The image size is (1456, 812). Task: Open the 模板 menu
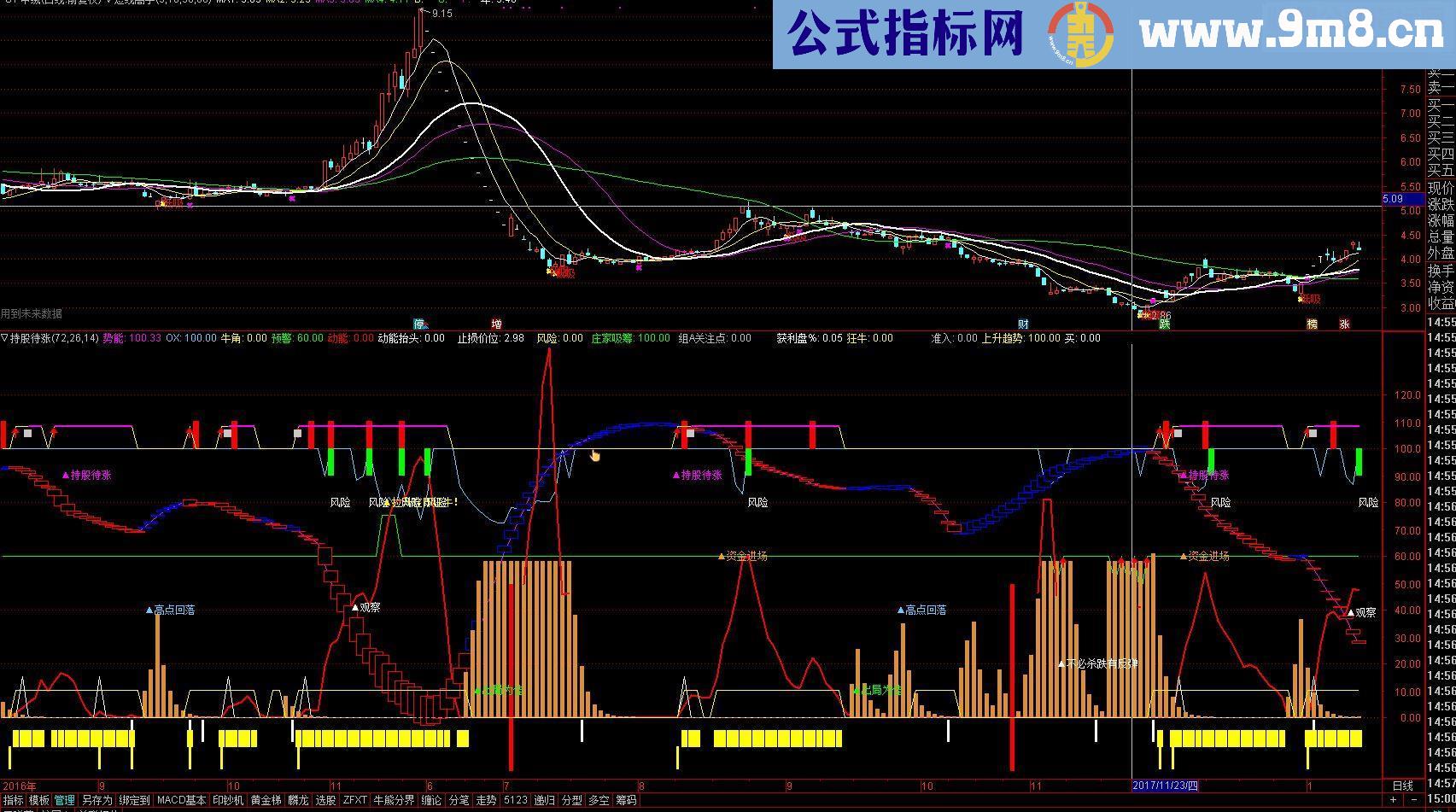click(38, 799)
